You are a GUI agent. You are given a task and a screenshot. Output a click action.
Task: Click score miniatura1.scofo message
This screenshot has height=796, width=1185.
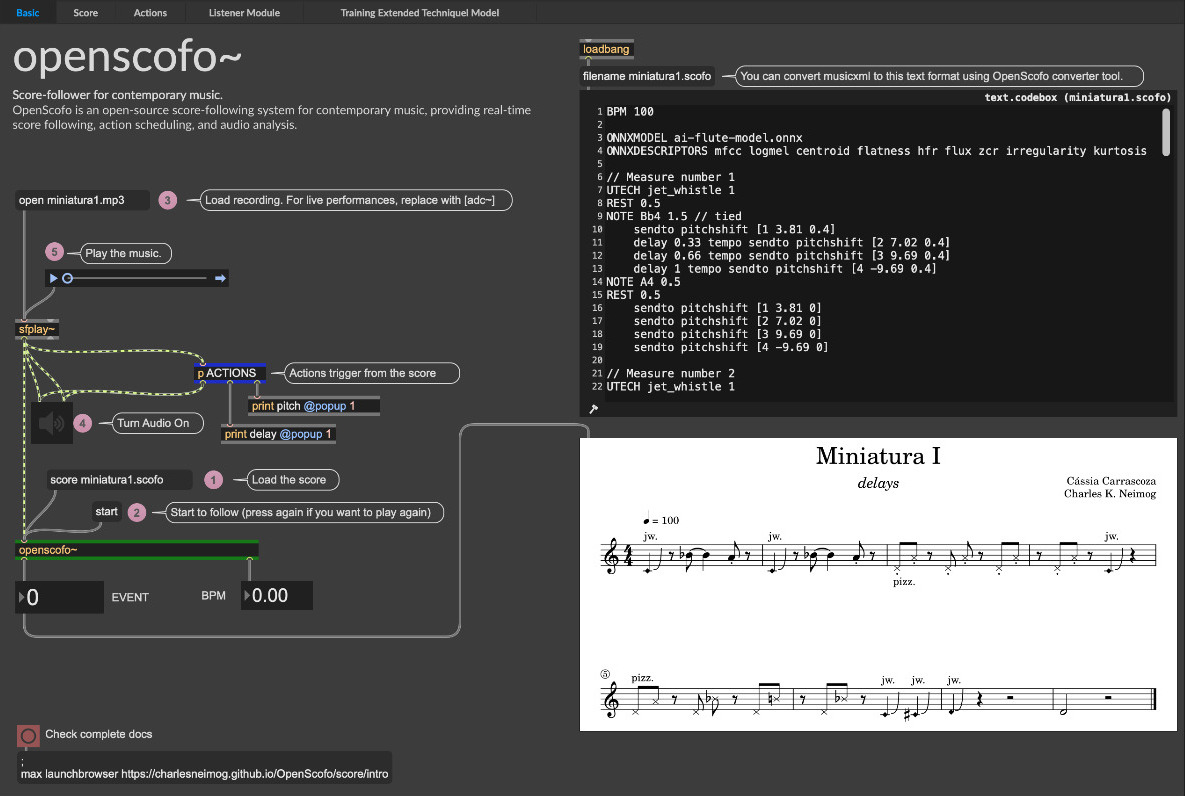[x=119, y=480]
